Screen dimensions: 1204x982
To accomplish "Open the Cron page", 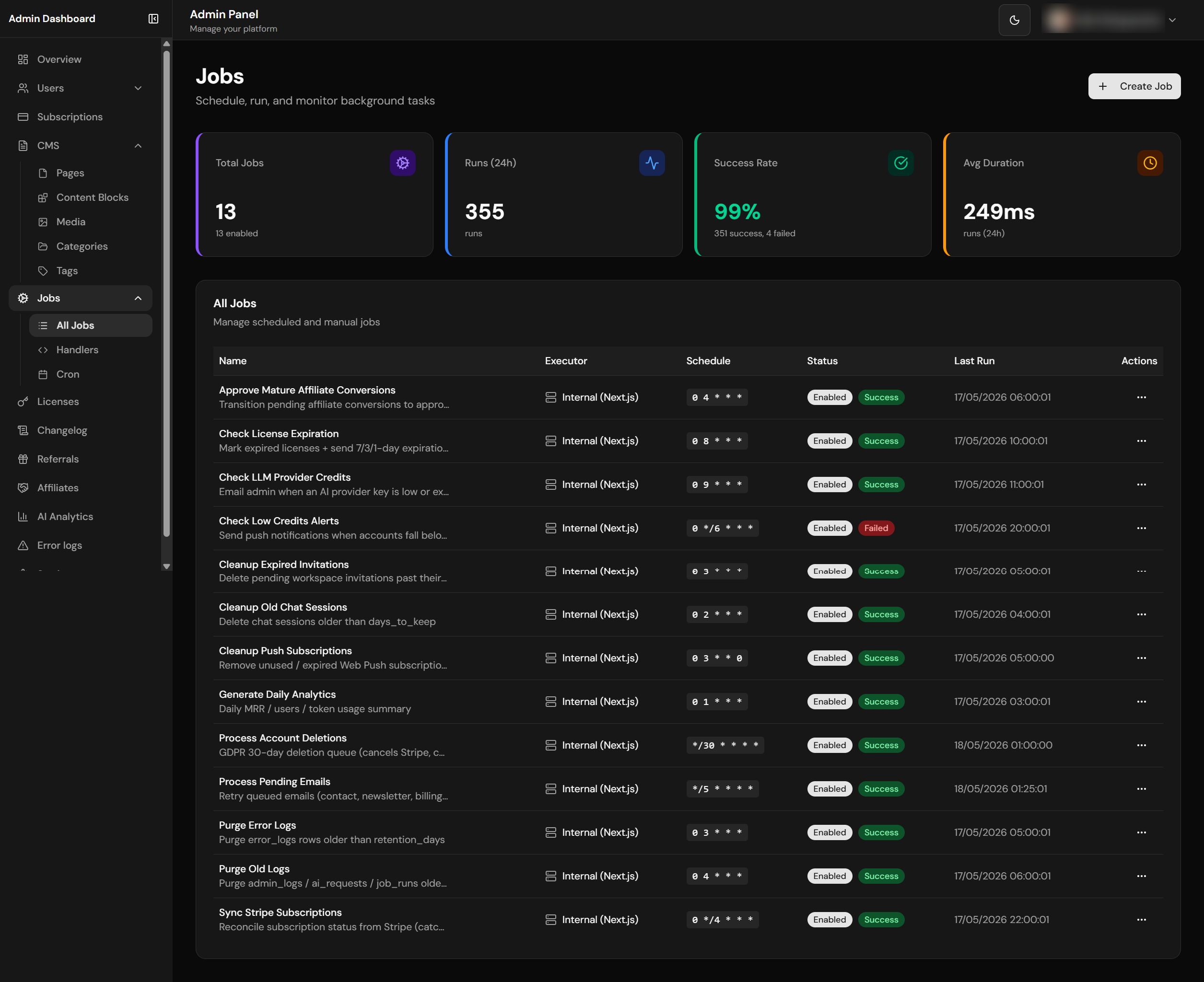I will tap(91, 374).
